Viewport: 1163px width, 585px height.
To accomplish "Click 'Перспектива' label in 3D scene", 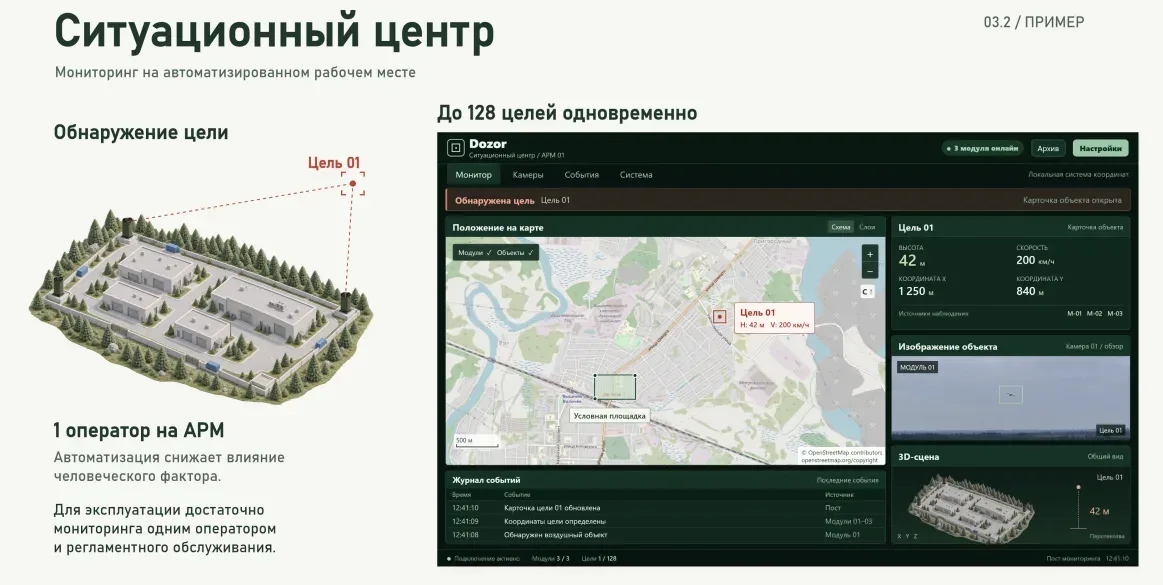I will [x=1107, y=536].
